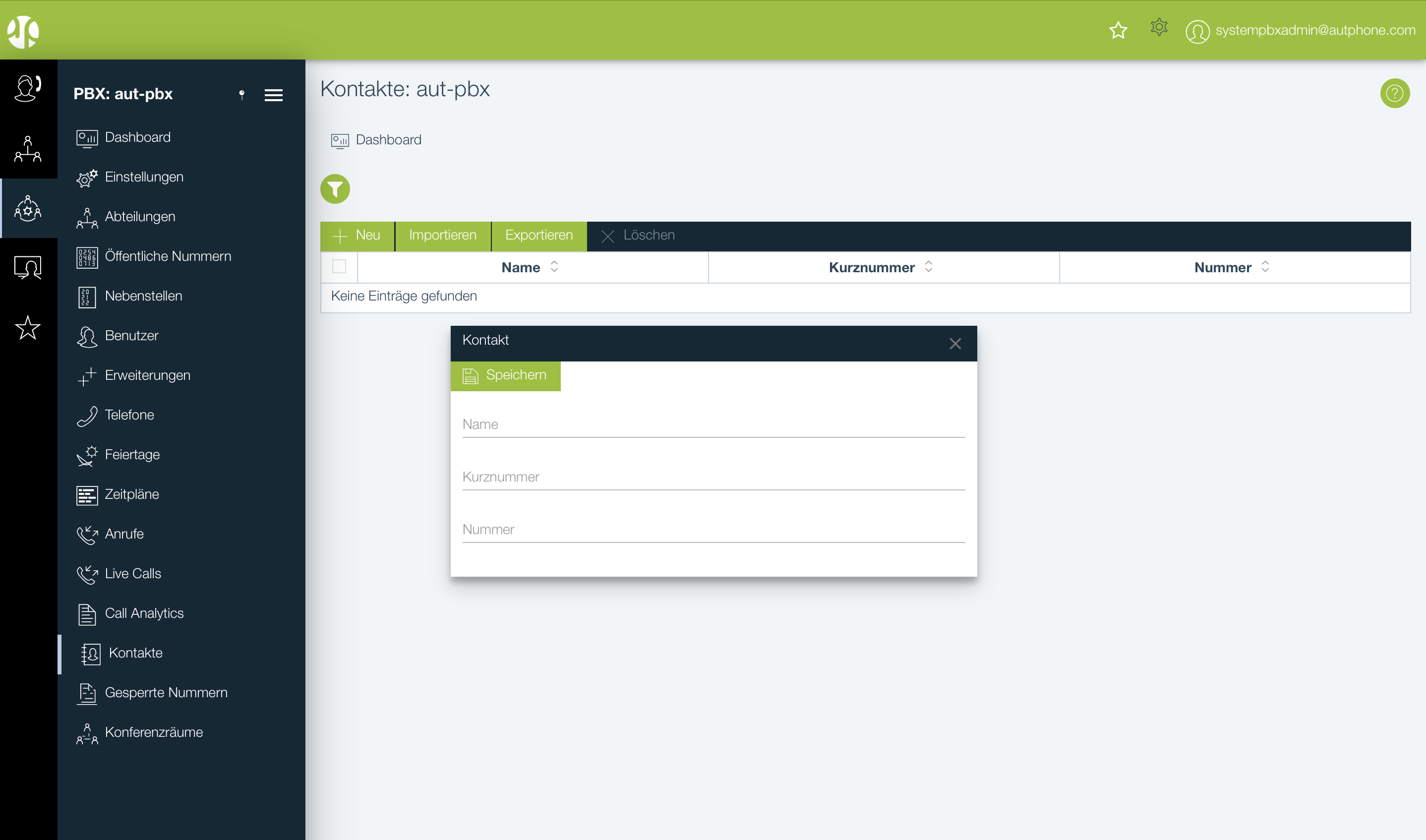Sort by the Nummer column arrows
1426x840 pixels.
(1265, 267)
